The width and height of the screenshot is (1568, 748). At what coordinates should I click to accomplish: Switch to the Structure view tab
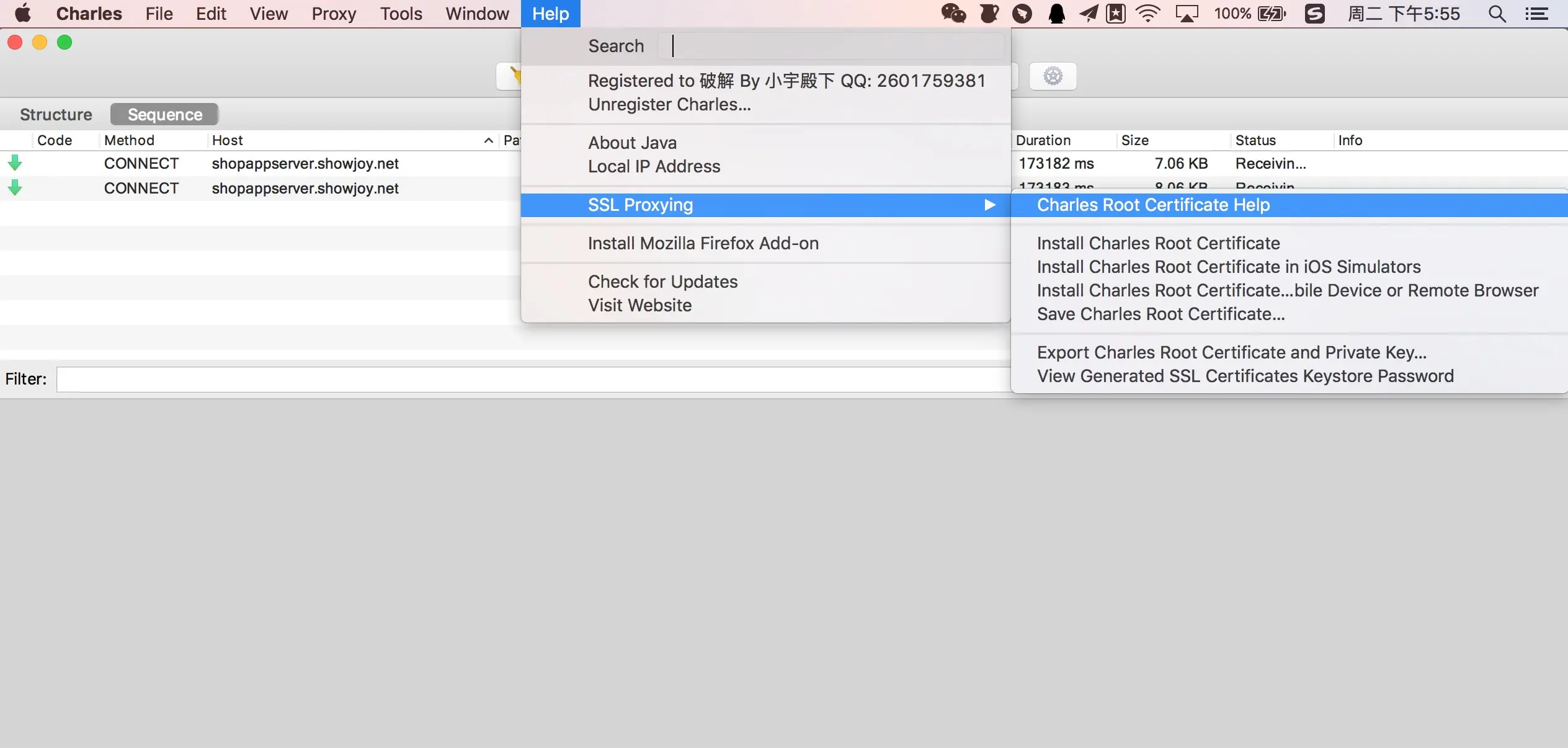click(56, 115)
